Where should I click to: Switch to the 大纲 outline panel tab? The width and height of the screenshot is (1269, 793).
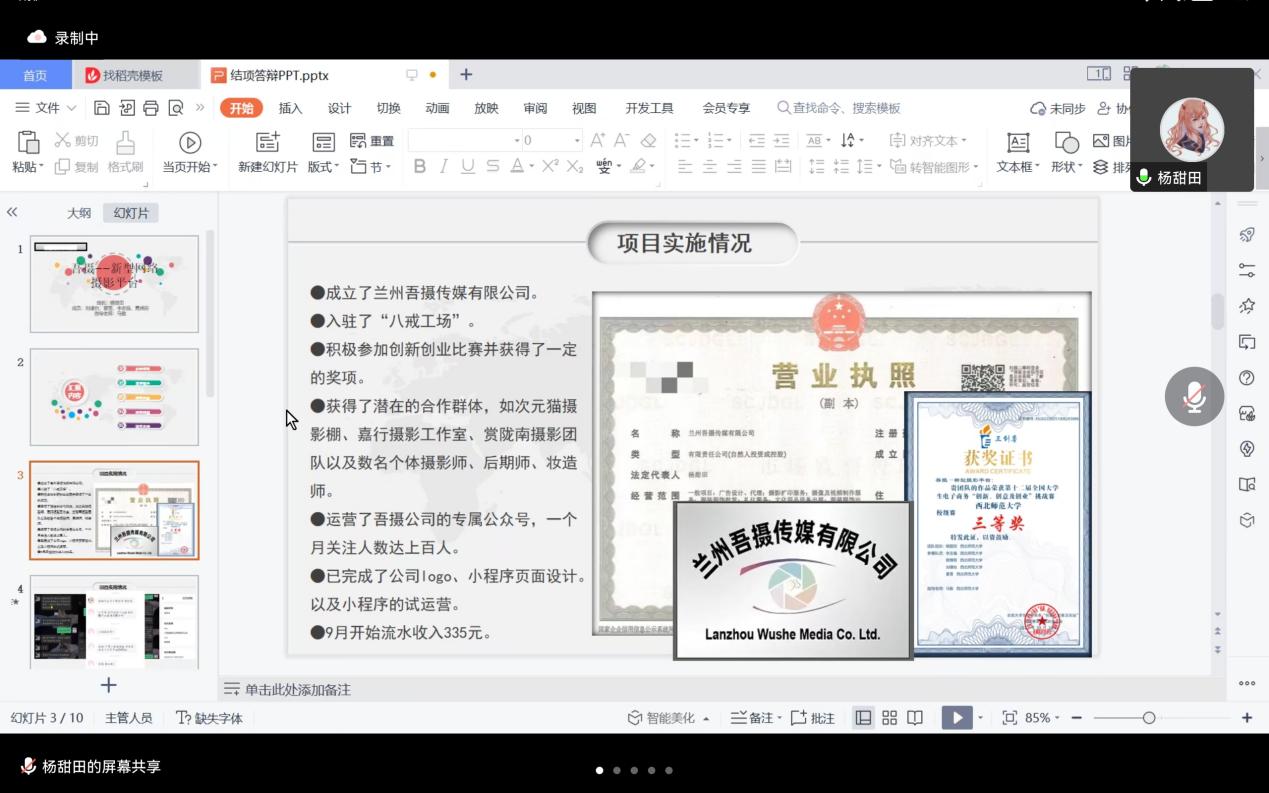tap(79, 213)
